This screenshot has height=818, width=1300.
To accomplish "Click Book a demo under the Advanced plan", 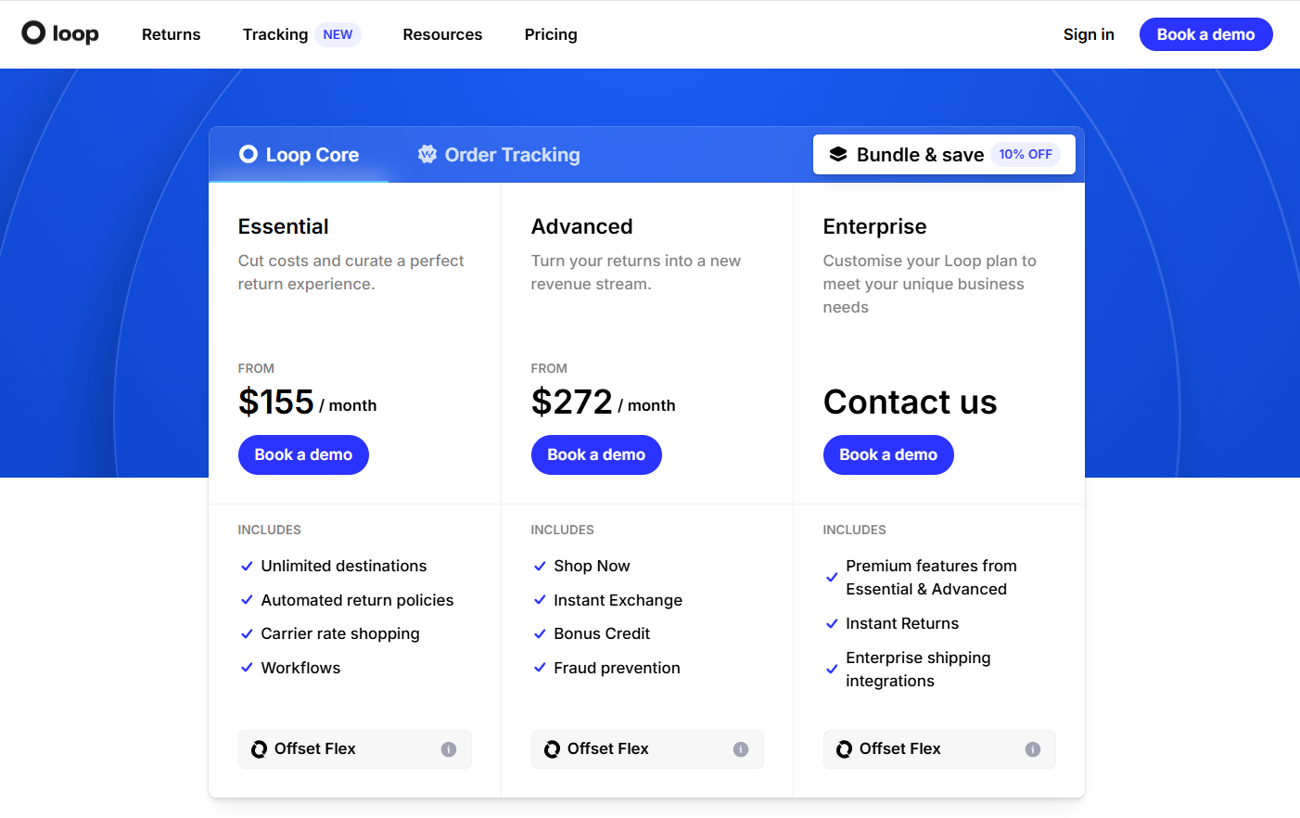I will coord(596,454).
